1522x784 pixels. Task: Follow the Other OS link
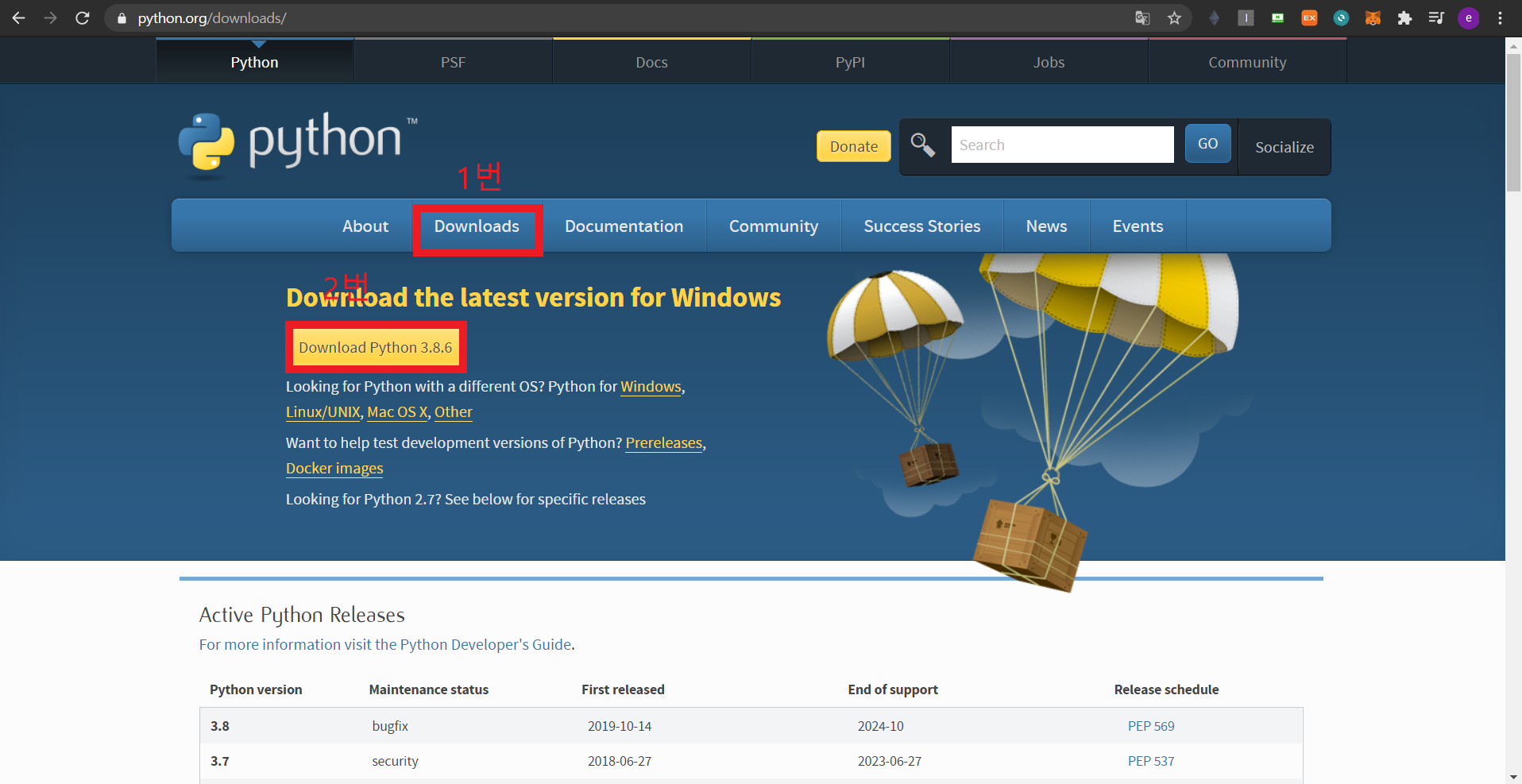[454, 412]
